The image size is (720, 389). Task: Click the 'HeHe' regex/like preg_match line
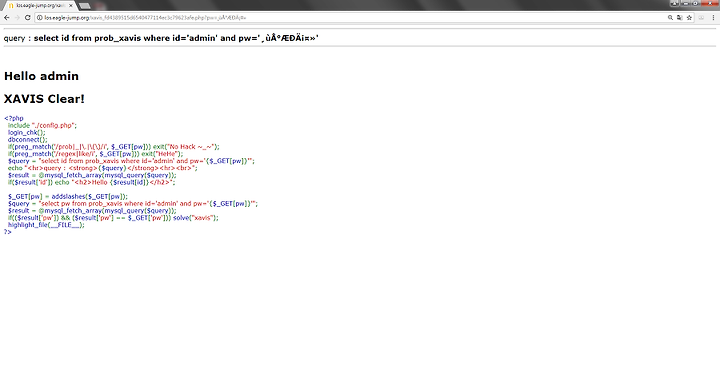pos(95,154)
